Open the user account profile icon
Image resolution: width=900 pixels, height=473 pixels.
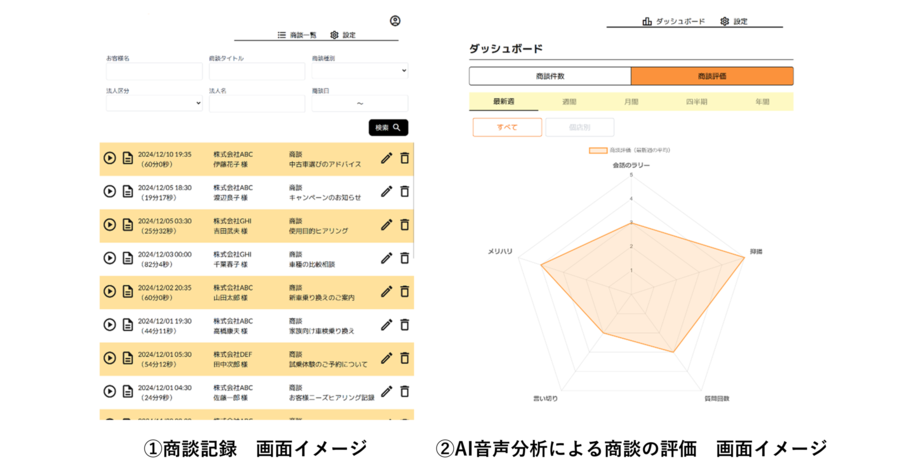click(395, 21)
